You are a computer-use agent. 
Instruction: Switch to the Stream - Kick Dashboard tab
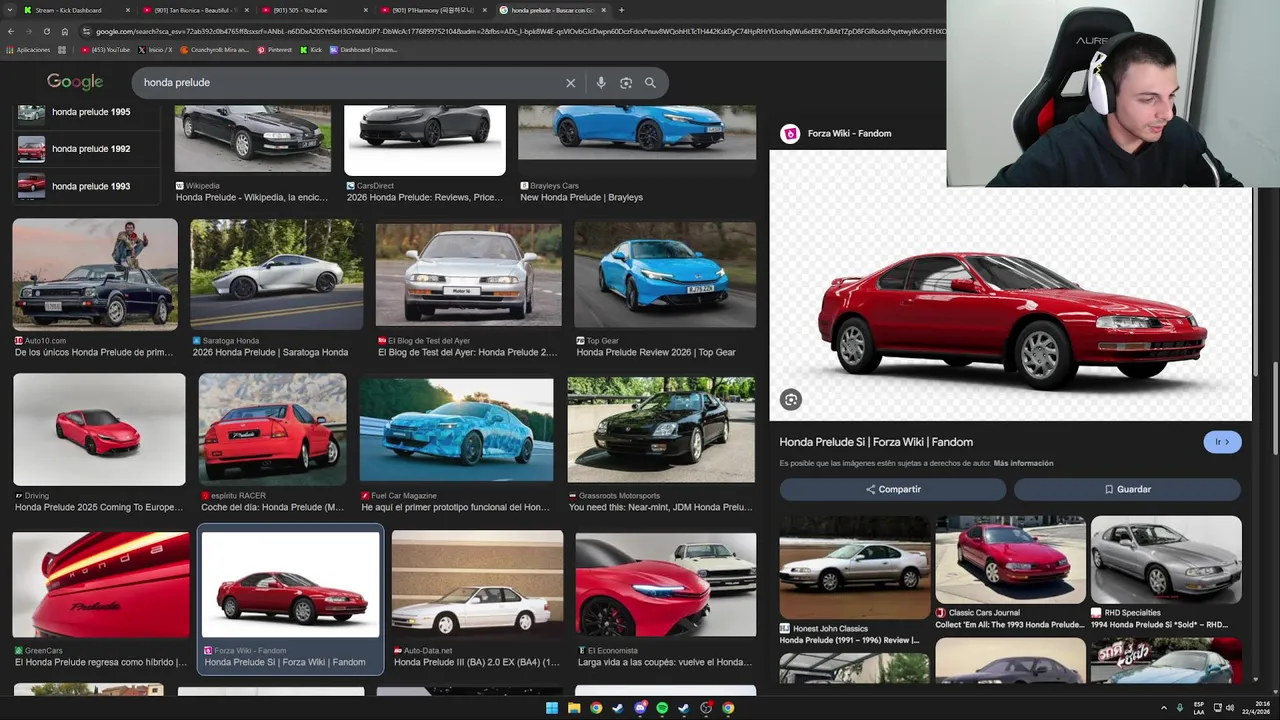click(76, 10)
